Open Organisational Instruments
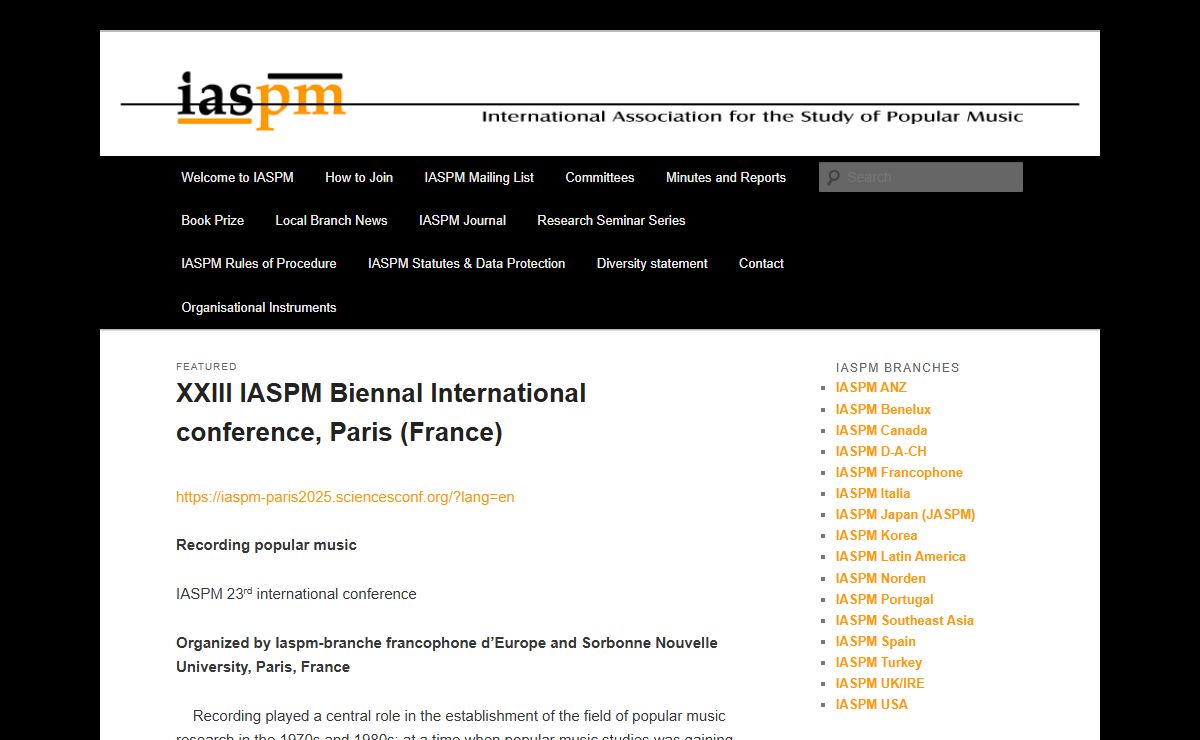The width and height of the screenshot is (1200, 740). click(259, 307)
